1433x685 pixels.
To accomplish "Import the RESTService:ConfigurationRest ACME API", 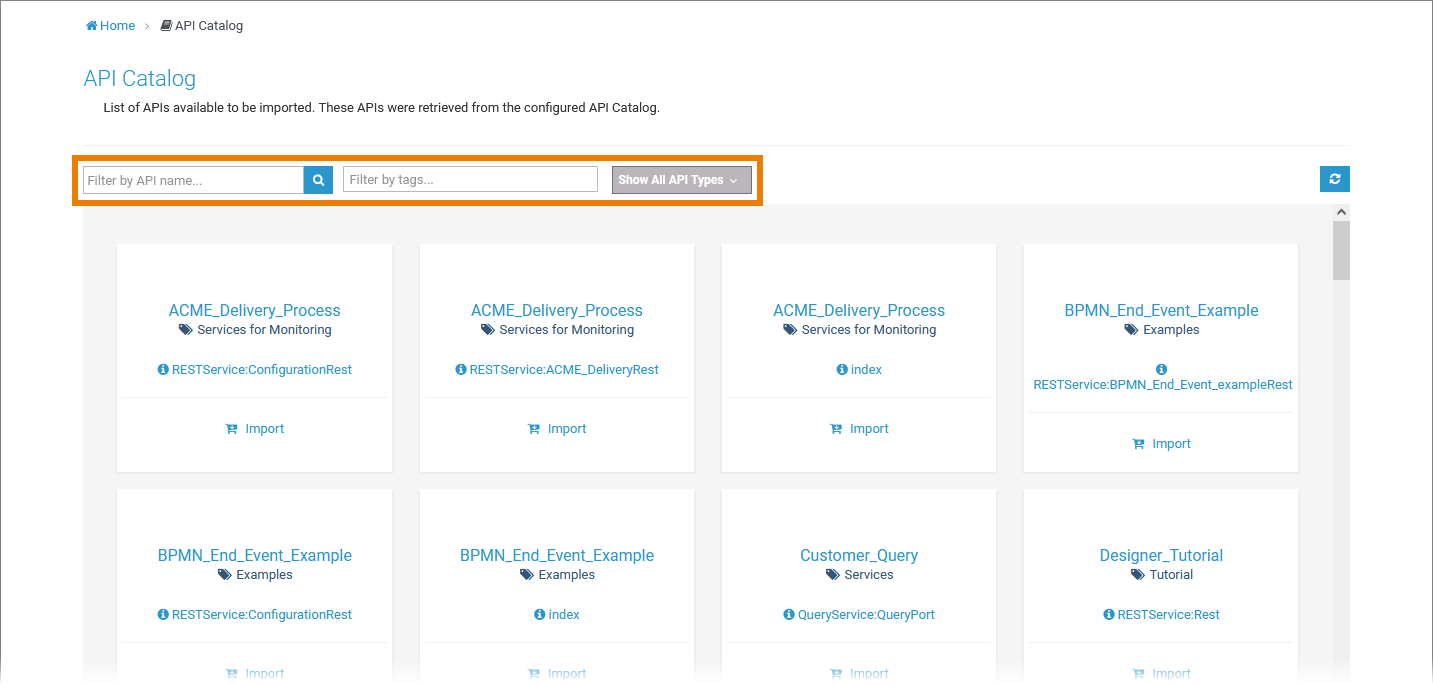I will pos(255,429).
